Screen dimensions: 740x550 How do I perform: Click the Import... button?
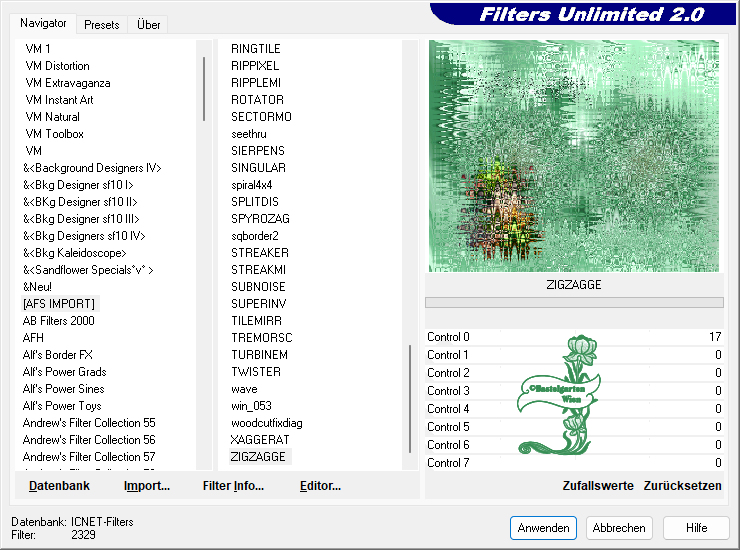(x=147, y=486)
